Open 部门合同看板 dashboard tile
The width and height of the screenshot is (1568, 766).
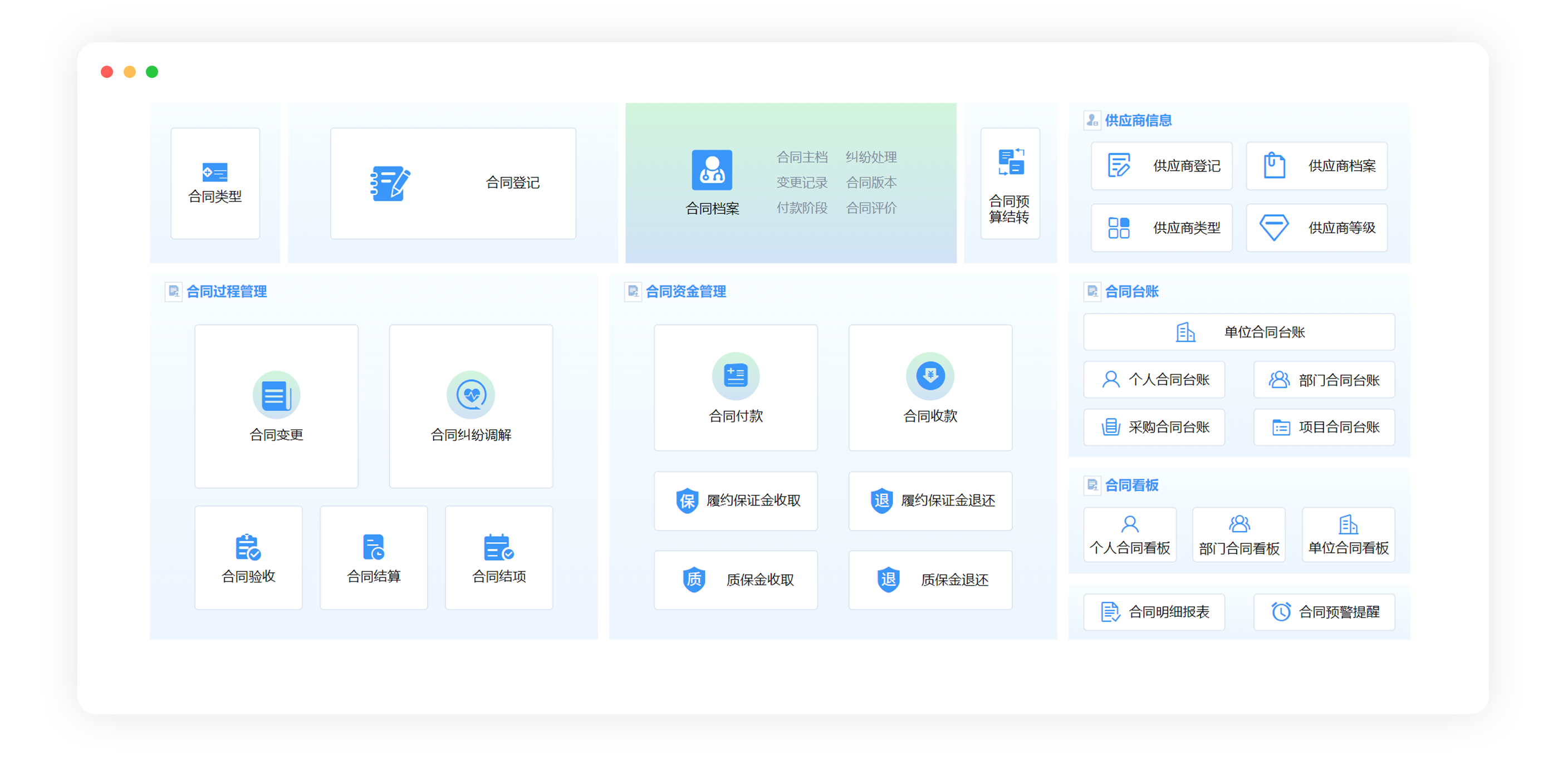[x=1238, y=535]
